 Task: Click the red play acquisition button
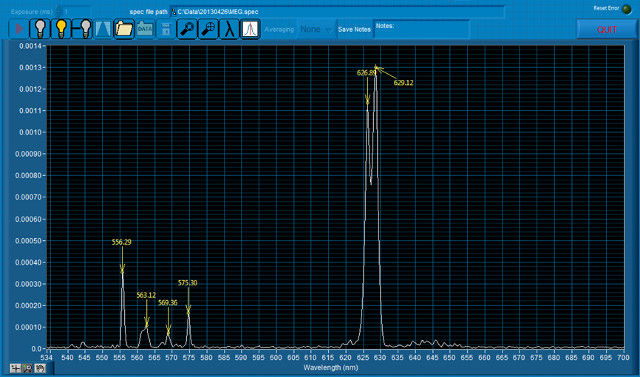pyautogui.click(x=19, y=29)
